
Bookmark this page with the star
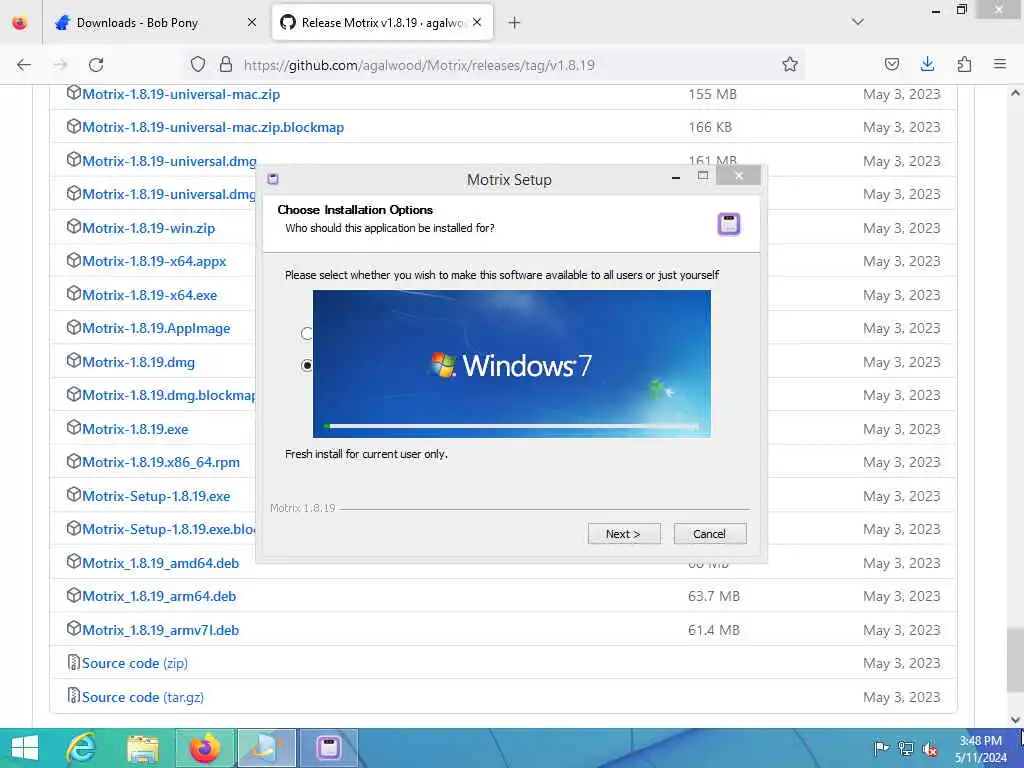790,64
